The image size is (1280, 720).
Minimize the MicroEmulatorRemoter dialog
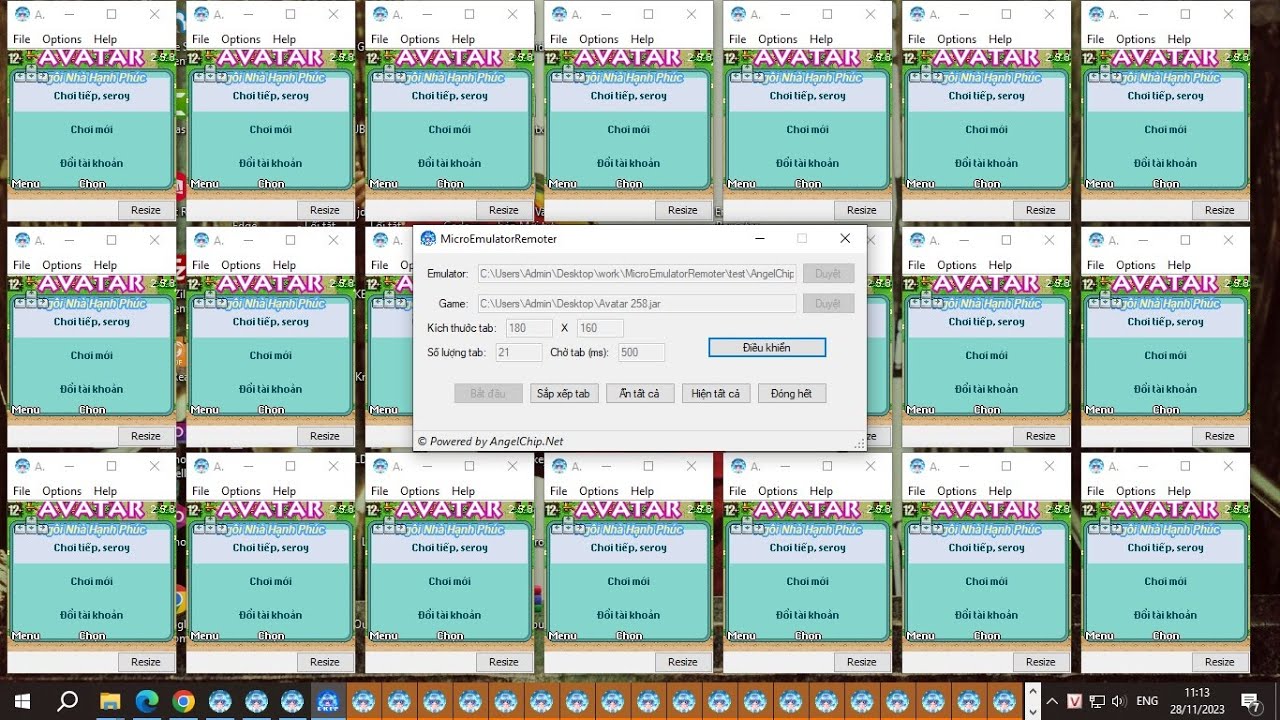[x=761, y=239]
